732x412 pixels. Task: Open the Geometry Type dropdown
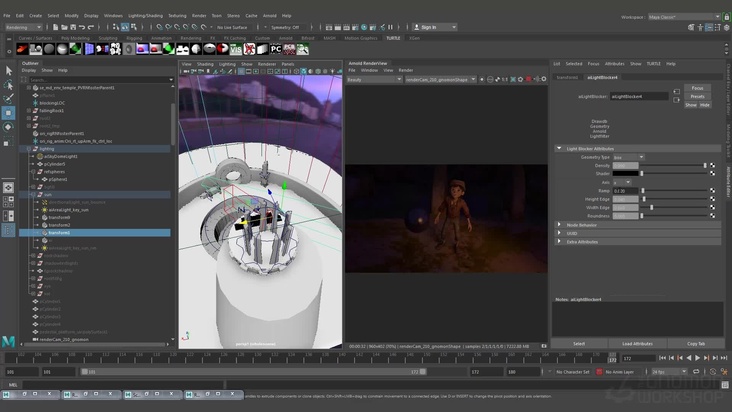(x=628, y=157)
